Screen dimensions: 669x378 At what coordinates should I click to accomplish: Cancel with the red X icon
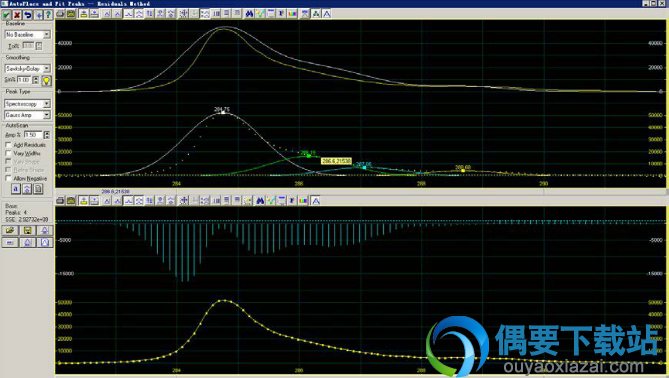pos(17,15)
